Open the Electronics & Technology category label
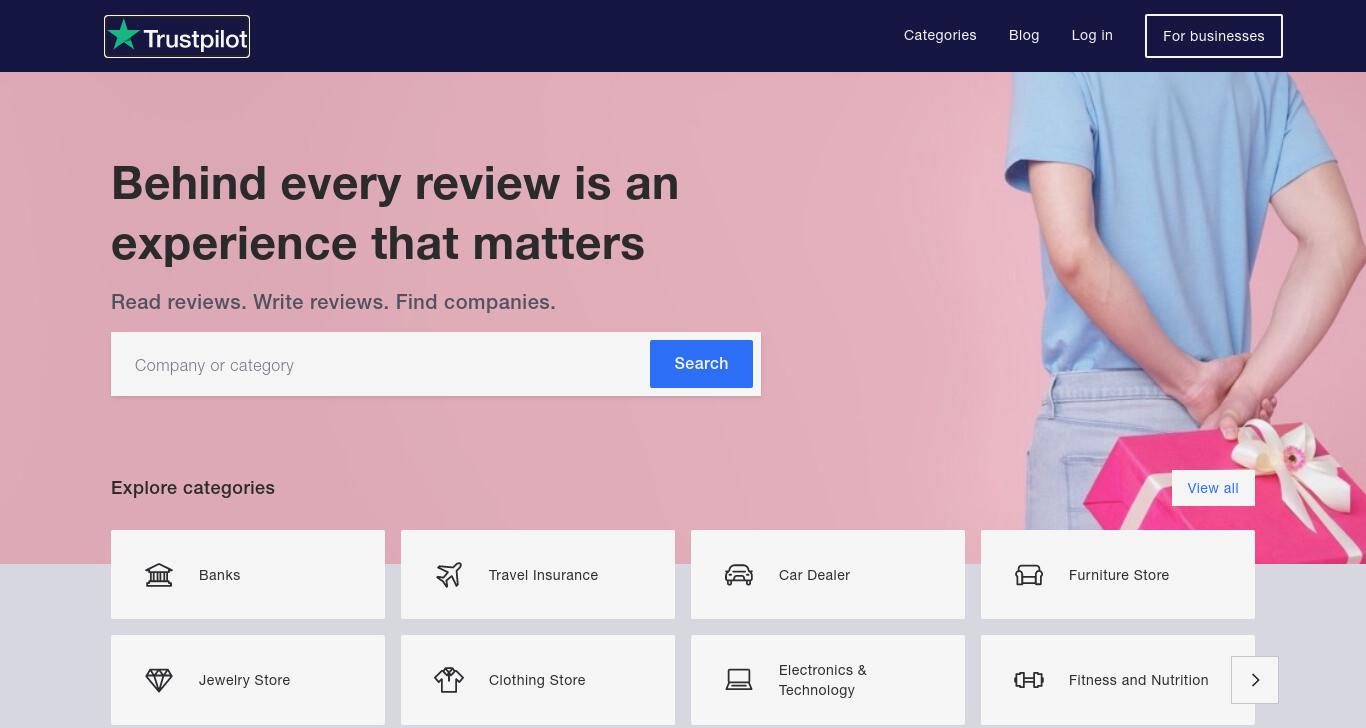This screenshot has width=1366, height=728. coord(823,680)
